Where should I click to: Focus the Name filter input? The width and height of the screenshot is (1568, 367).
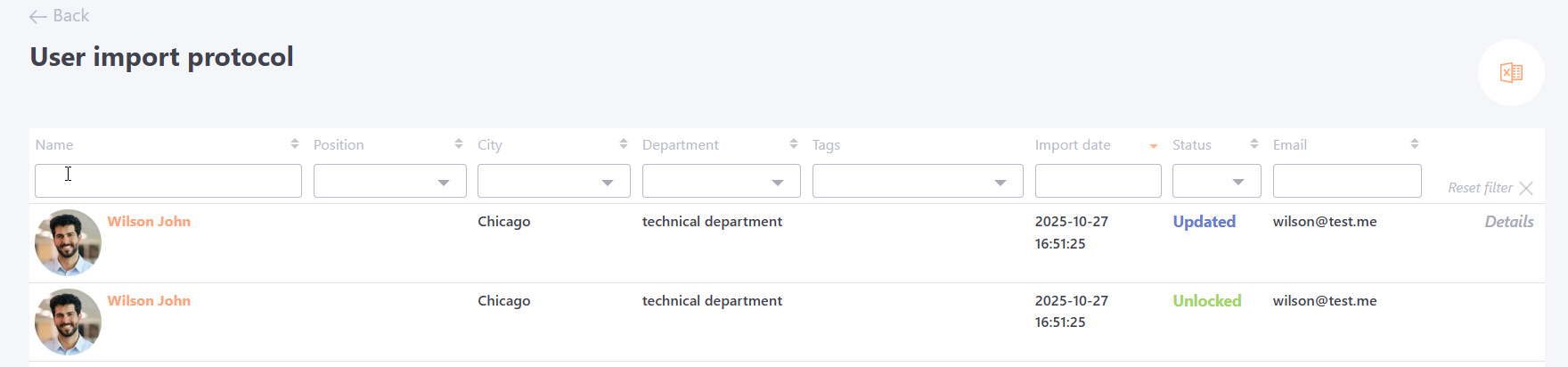tap(168, 182)
